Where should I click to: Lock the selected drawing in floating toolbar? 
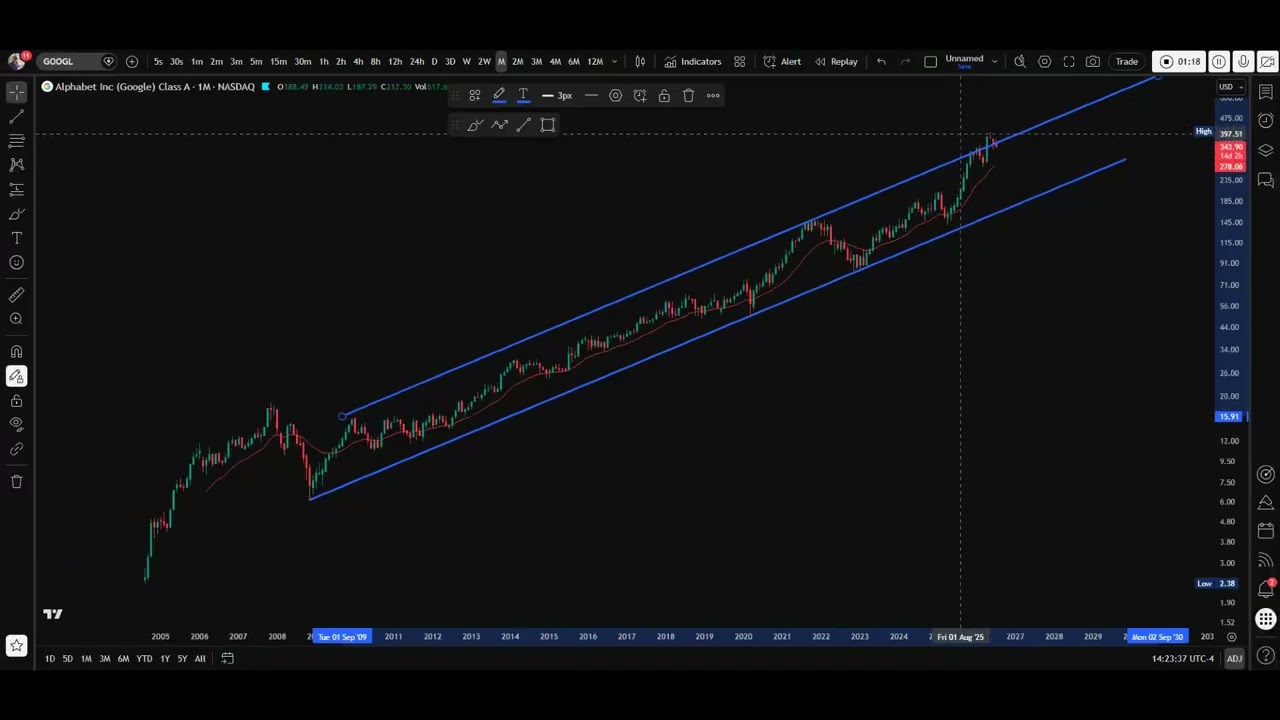coord(664,96)
